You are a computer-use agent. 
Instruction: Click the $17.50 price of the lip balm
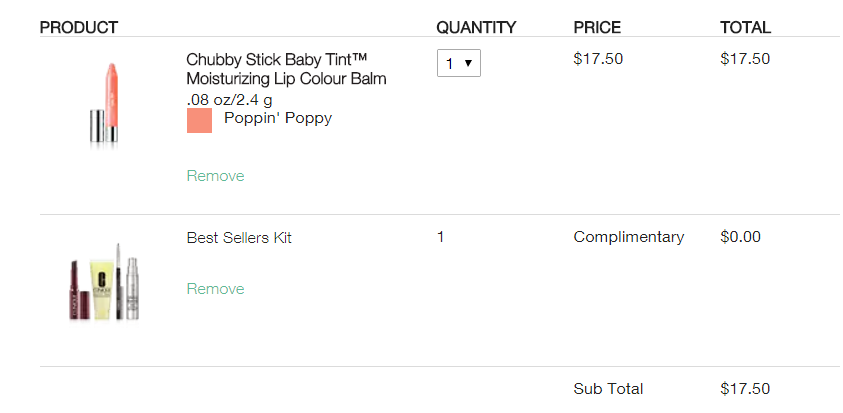598,59
